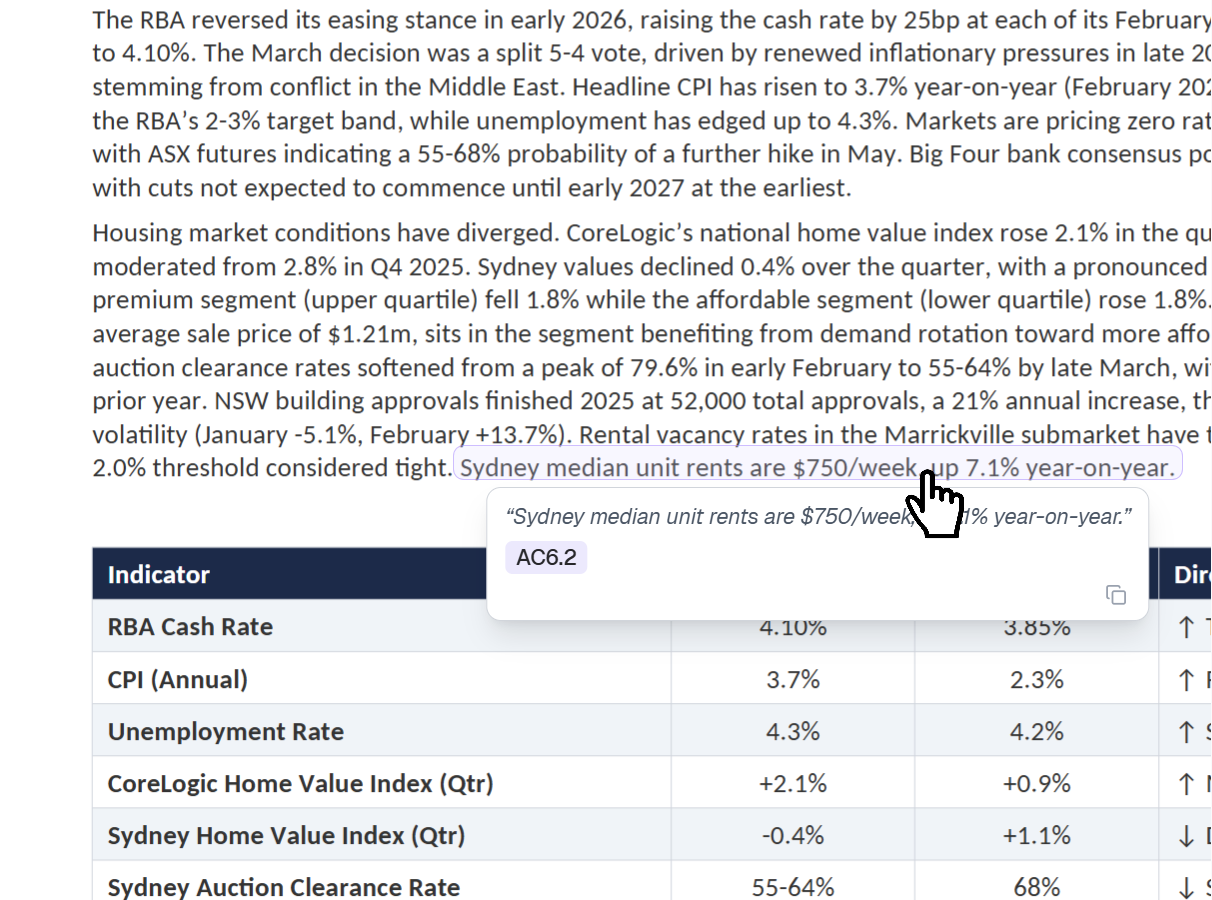
Task: Click the Indicator column header
Action: (x=159, y=575)
